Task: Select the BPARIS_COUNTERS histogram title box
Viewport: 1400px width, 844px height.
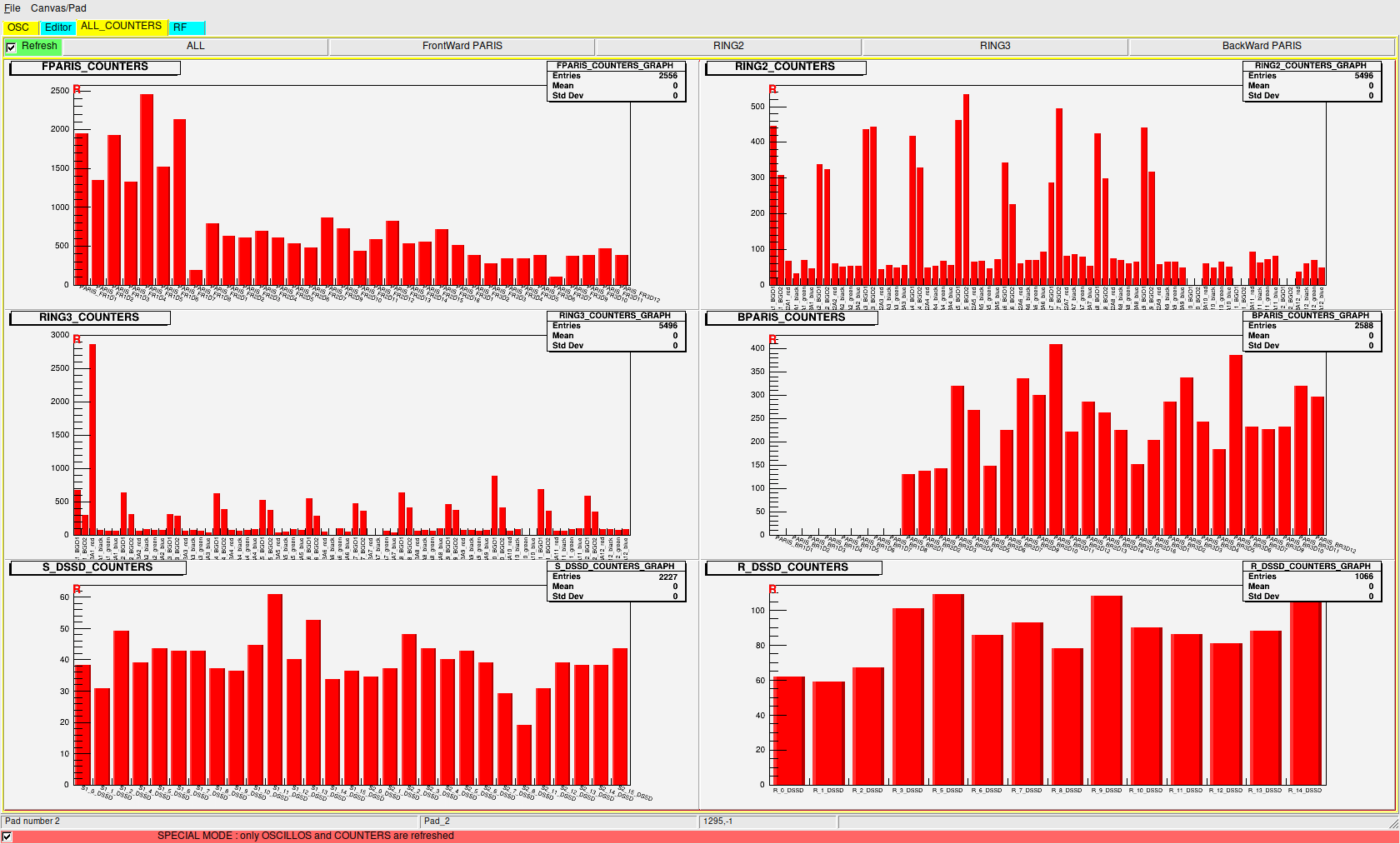Action: pos(791,317)
